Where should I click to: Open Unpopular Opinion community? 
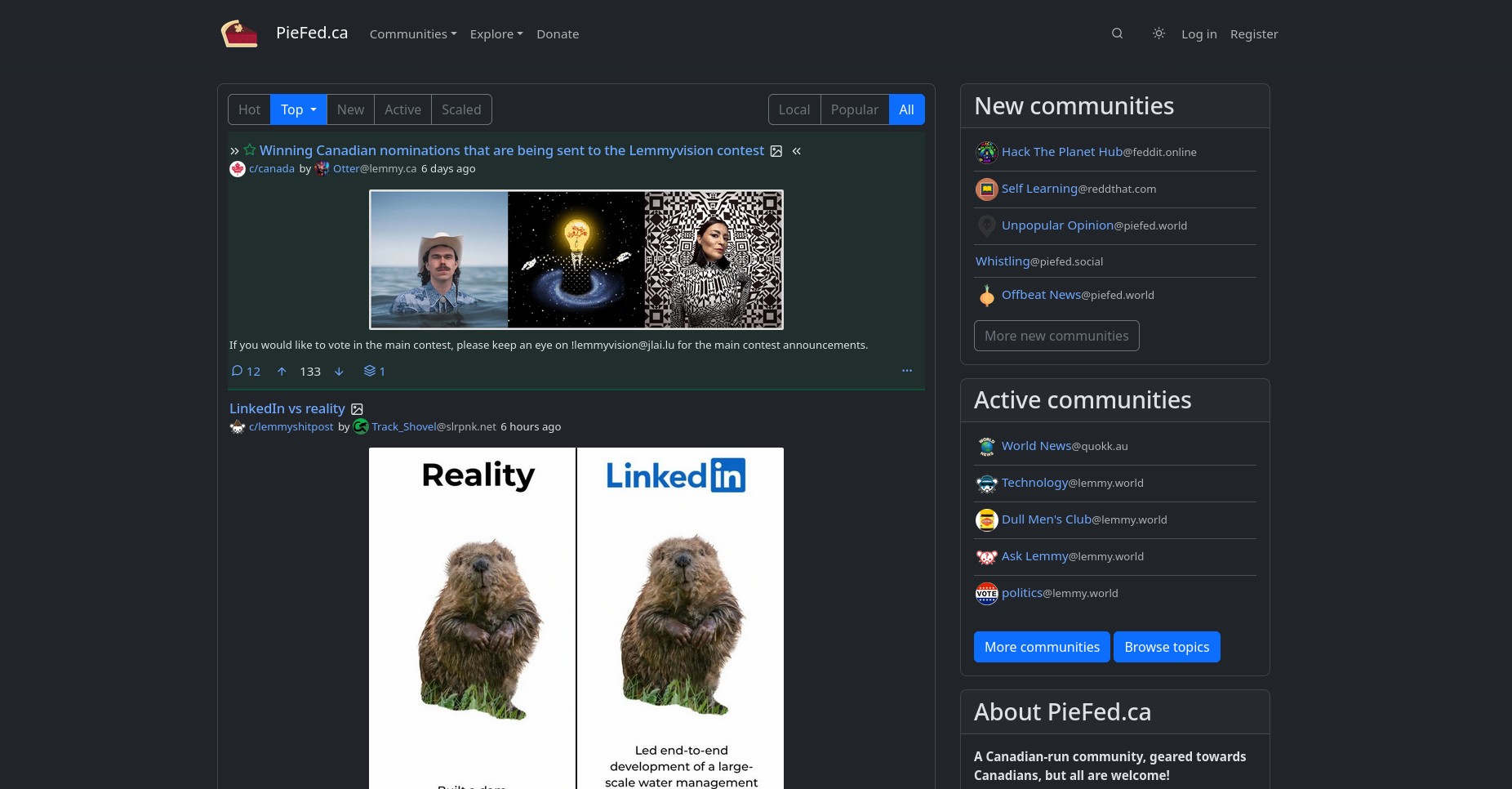point(1094,225)
